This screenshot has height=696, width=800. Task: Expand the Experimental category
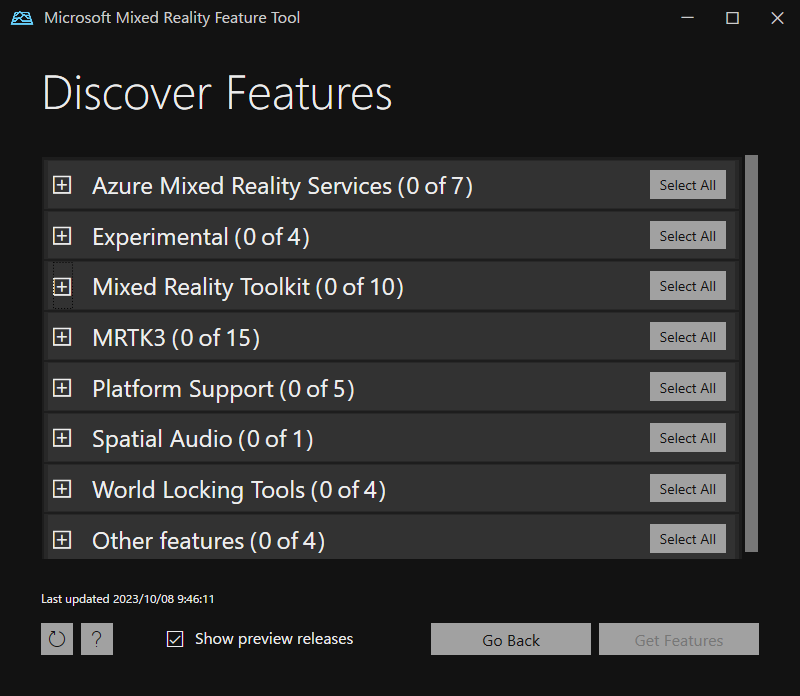tap(62, 236)
